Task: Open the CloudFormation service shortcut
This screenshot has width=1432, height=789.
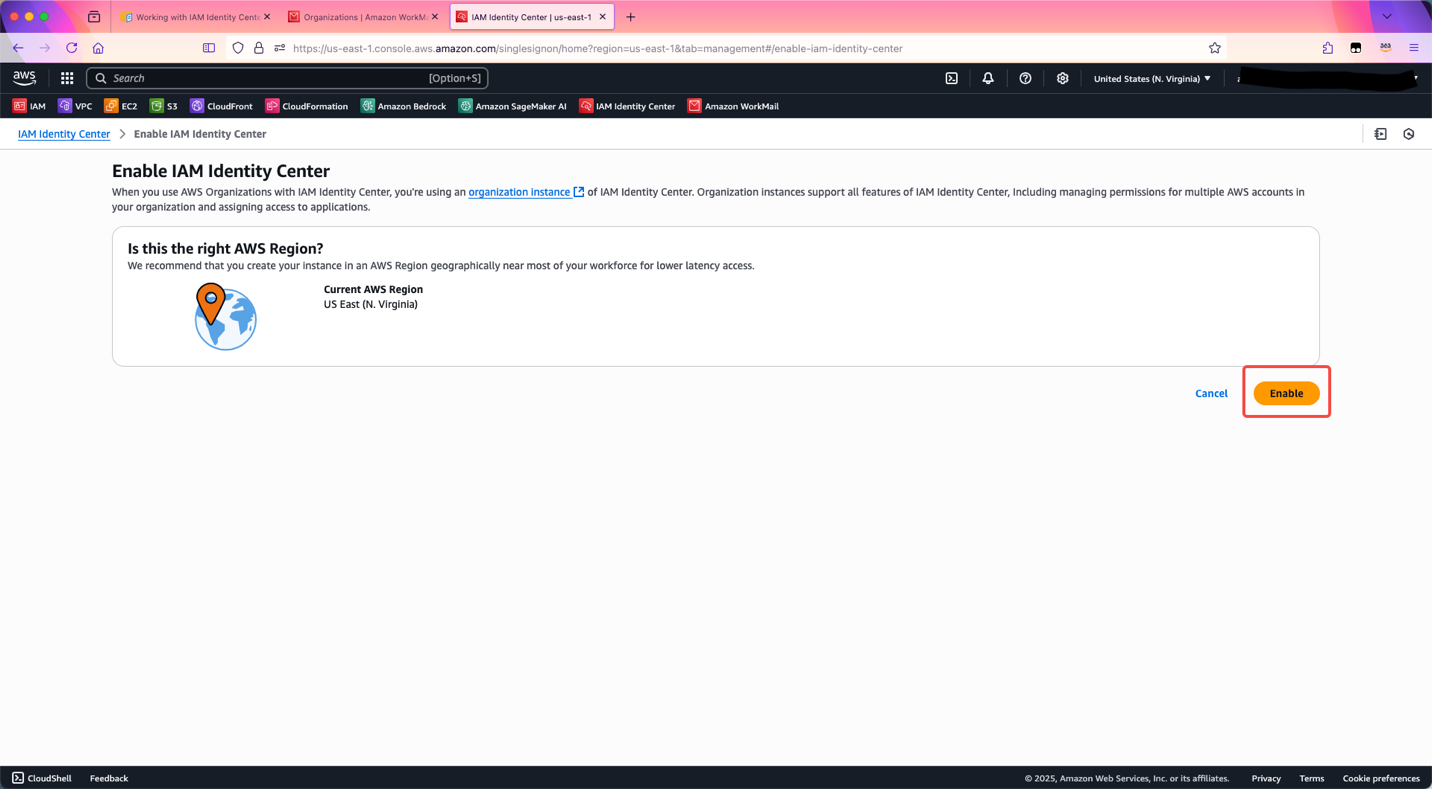Action: pyautogui.click(x=307, y=106)
